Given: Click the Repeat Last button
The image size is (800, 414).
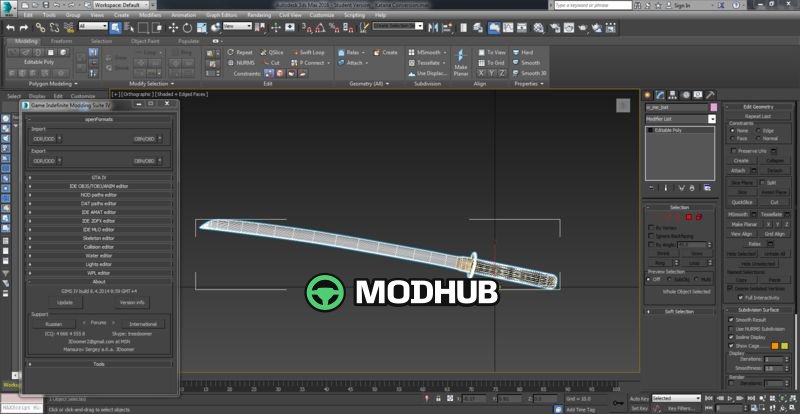Looking at the screenshot, I should point(758,116).
